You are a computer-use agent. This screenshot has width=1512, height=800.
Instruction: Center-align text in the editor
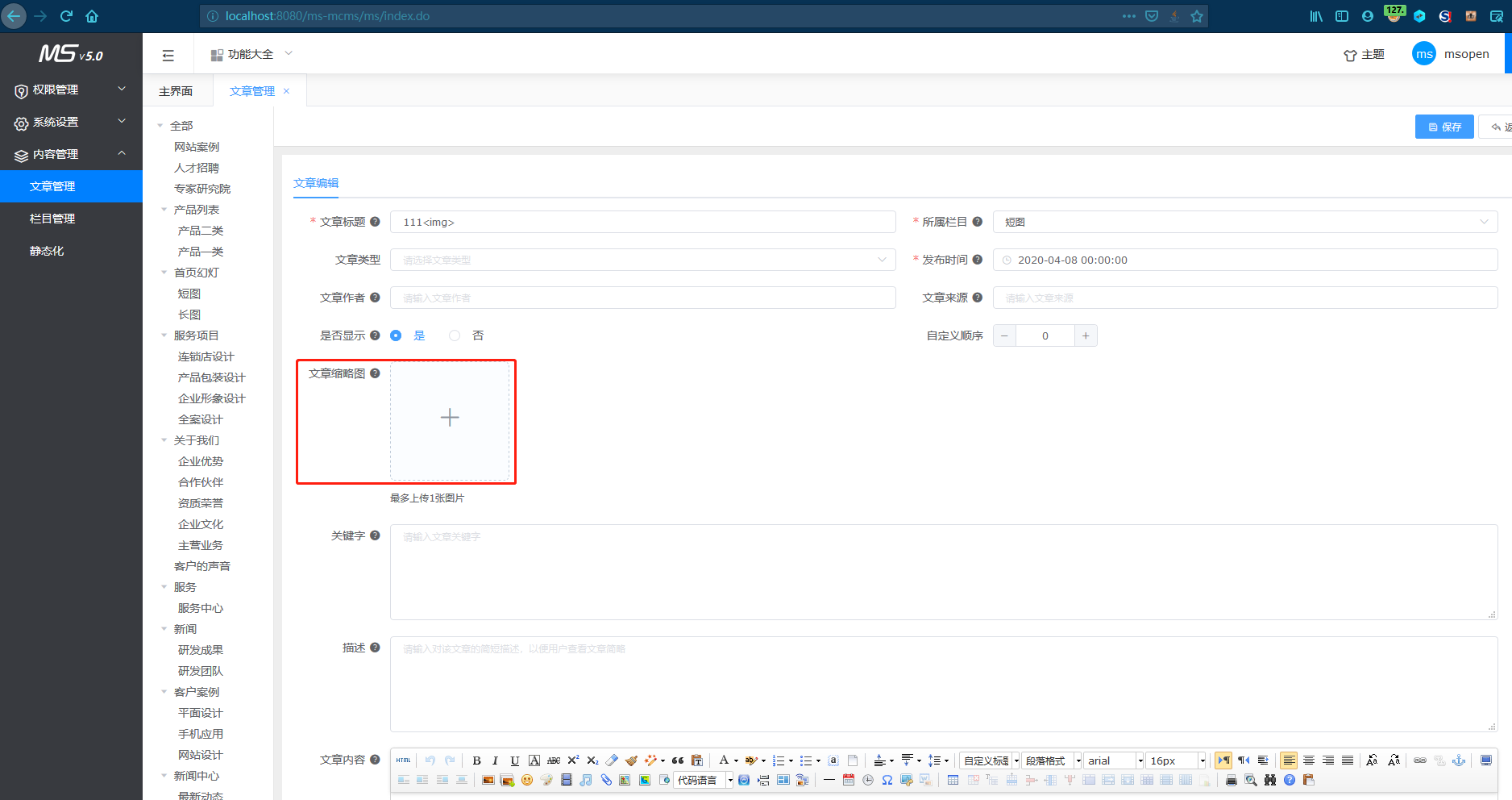click(x=1309, y=760)
